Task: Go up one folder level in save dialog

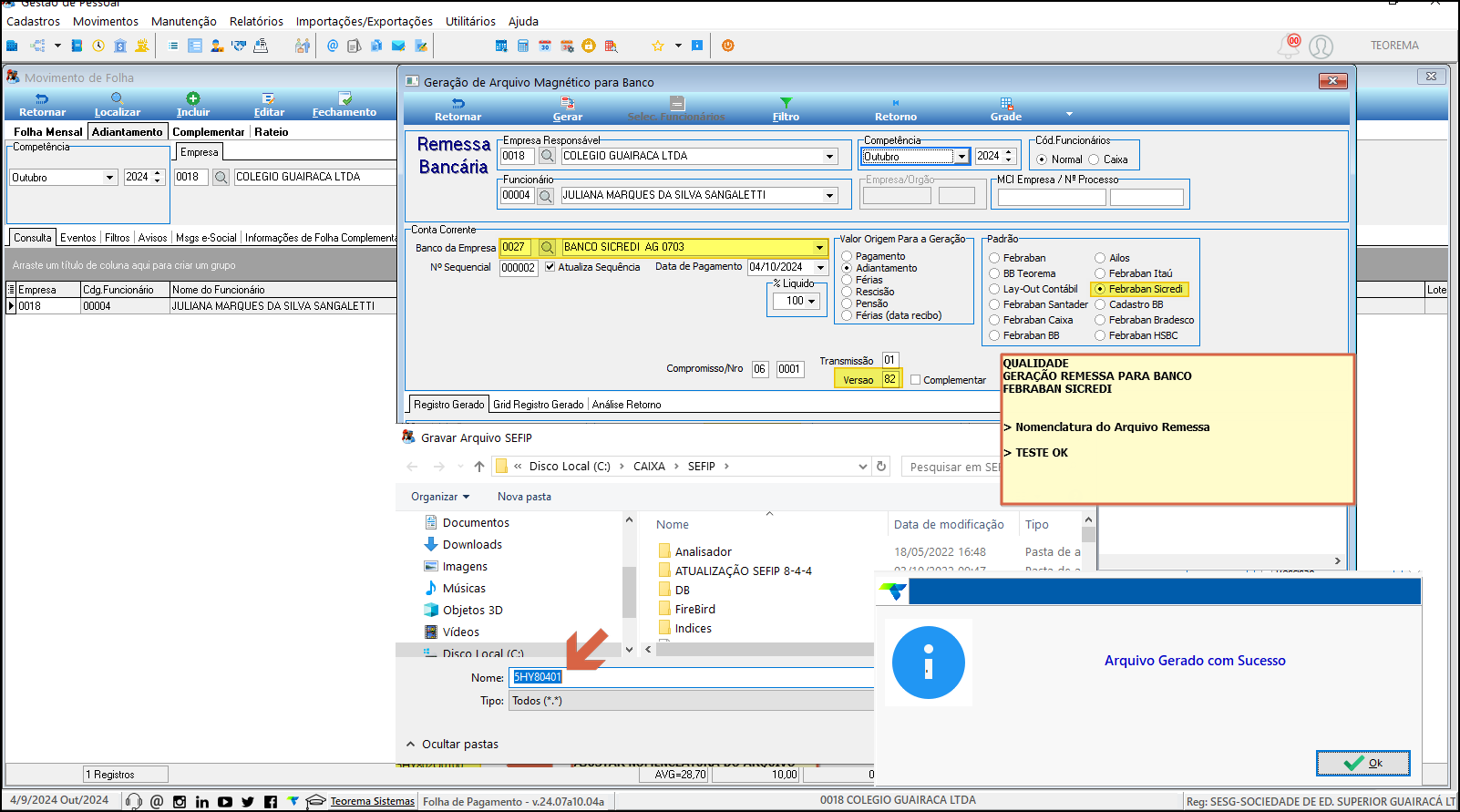Action: [x=479, y=467]
